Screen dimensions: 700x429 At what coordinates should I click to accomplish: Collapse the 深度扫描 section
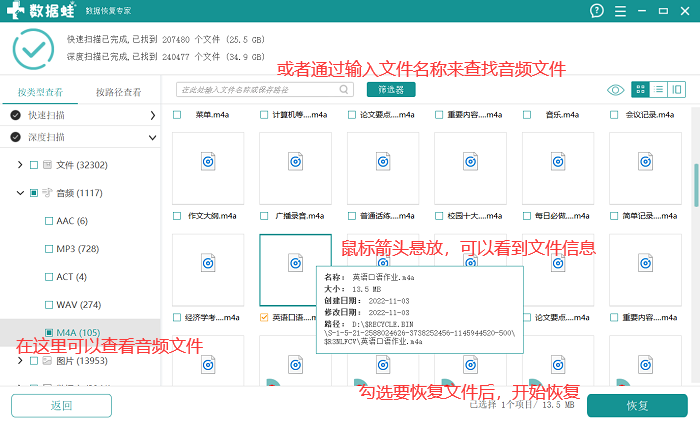click(153, 138)
